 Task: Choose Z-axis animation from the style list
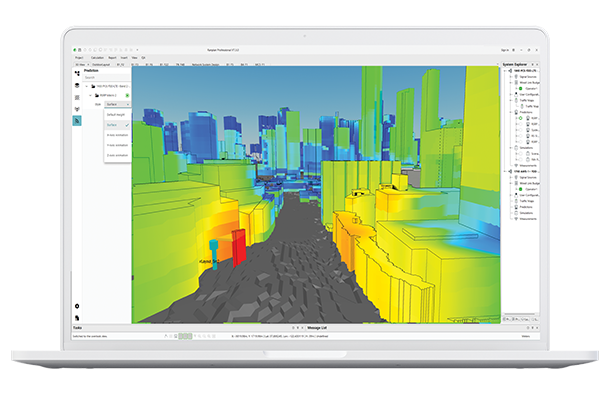coord(117,155)
